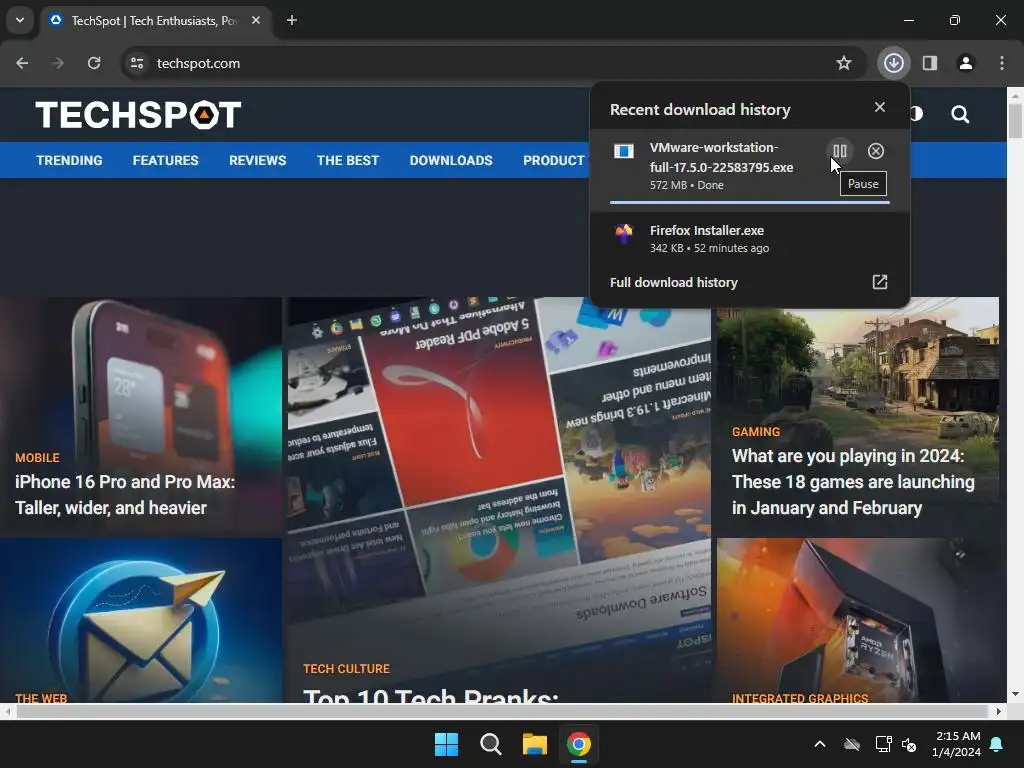Close the TechSpot browser tab

click(256, 20)
